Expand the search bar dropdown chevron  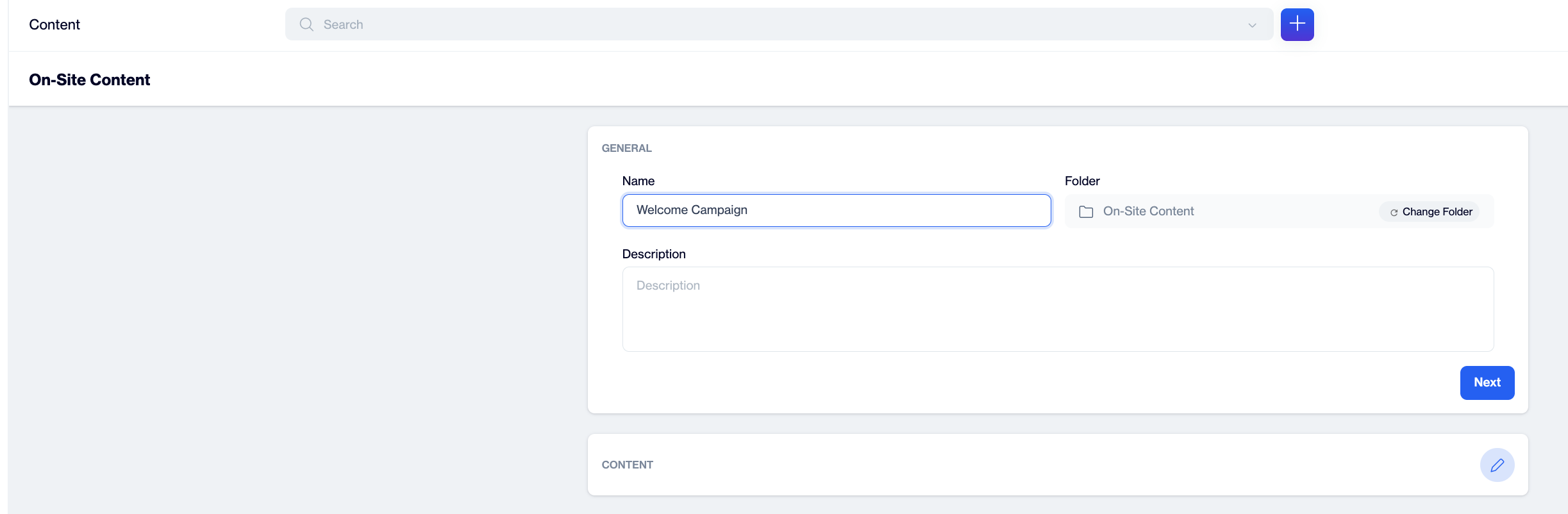pyautogui.click(x=1252, y=25)
